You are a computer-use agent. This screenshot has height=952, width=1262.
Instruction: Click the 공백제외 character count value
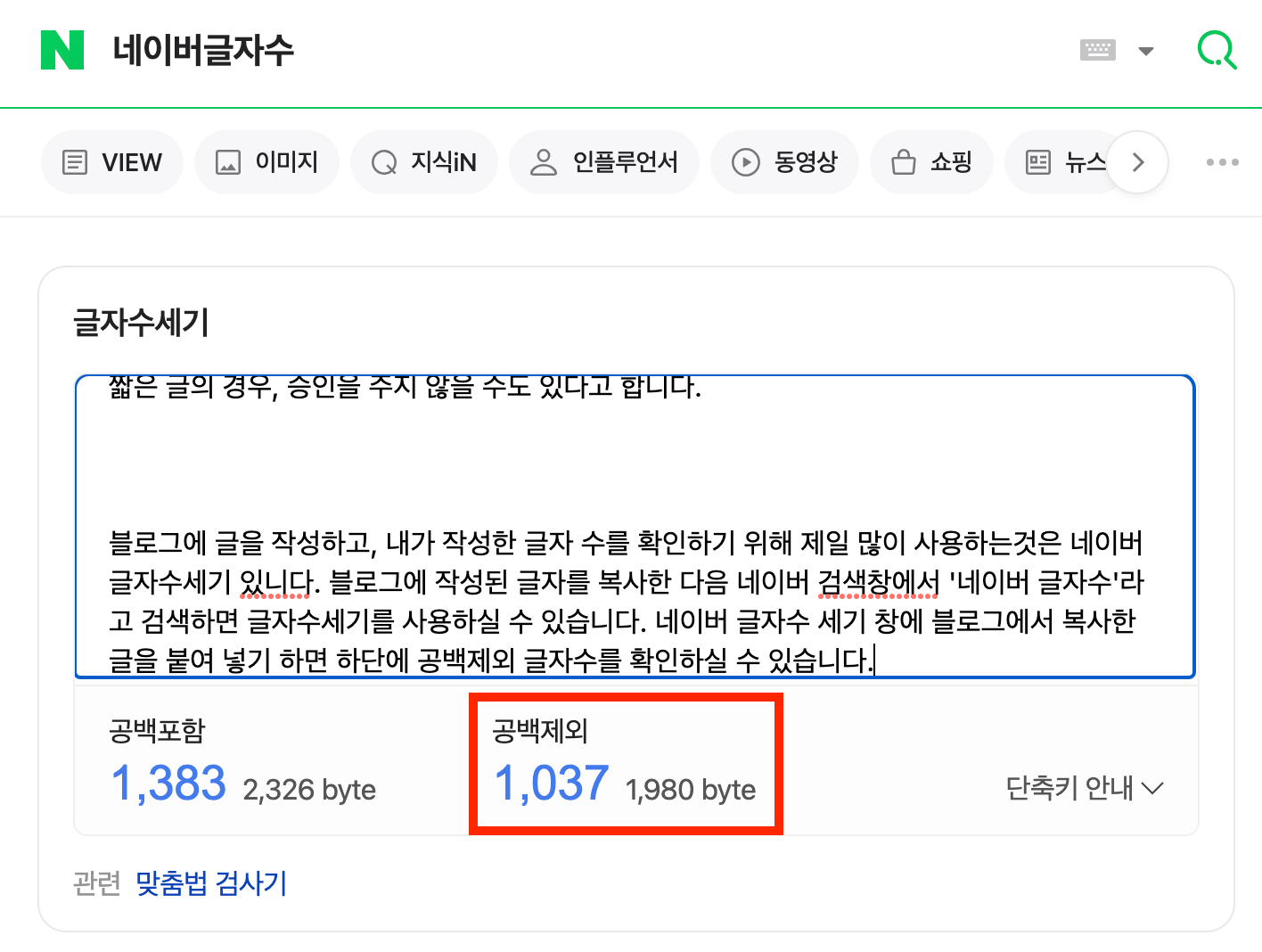coord(550,784)
